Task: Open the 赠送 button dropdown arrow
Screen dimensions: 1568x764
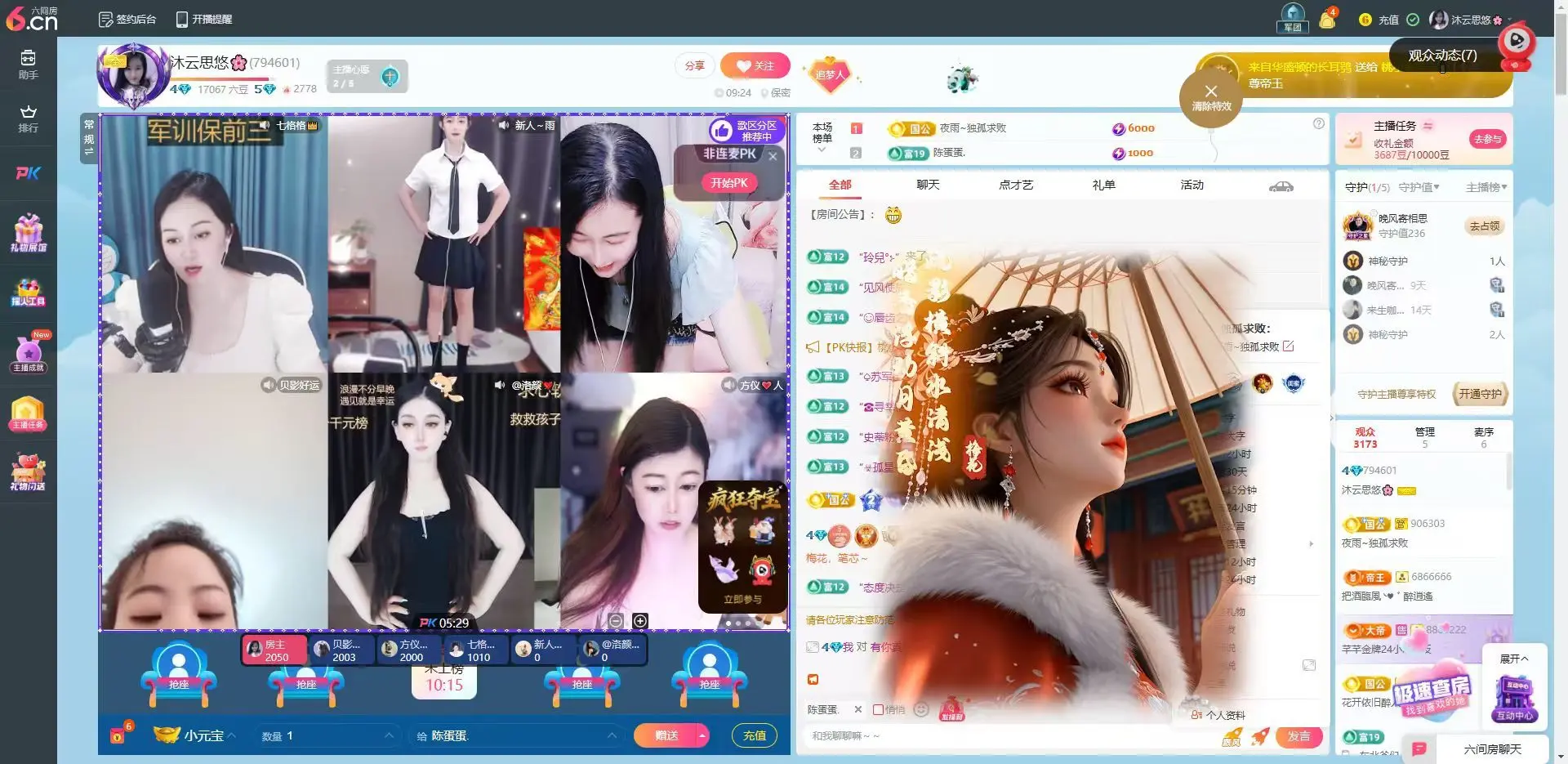Action: tap(702, 736)
